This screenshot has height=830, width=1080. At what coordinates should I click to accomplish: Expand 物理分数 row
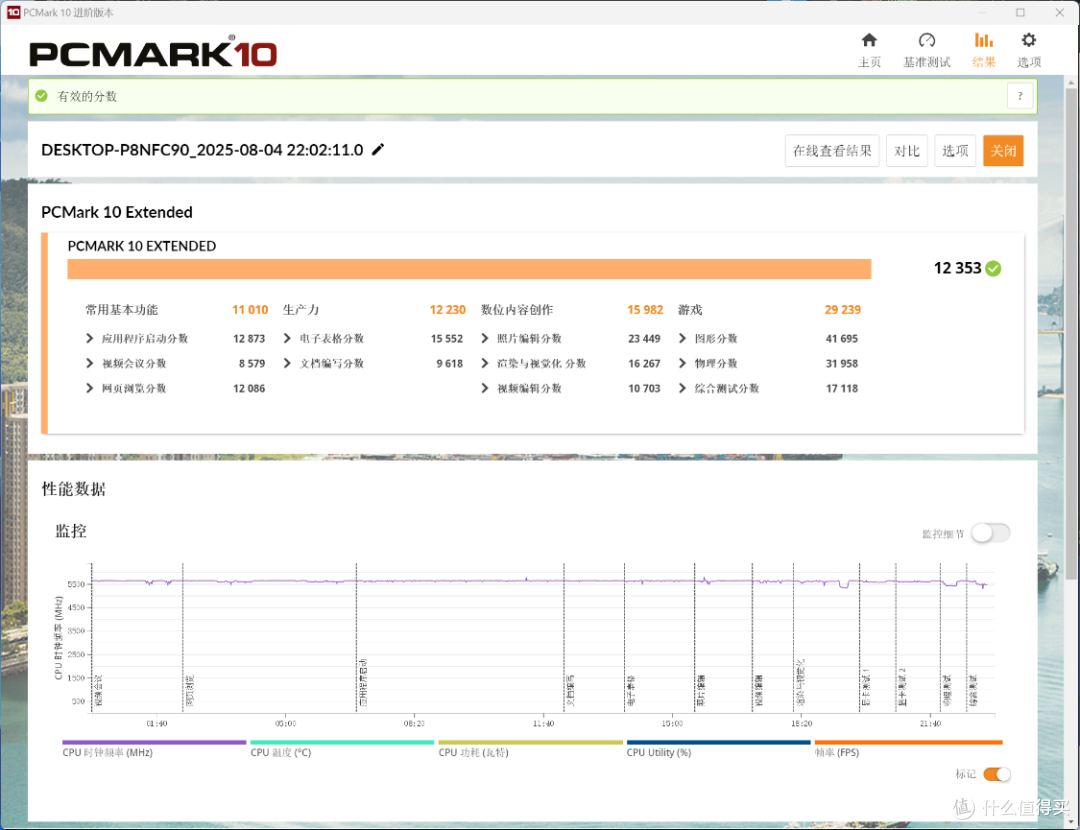[x=683, y=363]
